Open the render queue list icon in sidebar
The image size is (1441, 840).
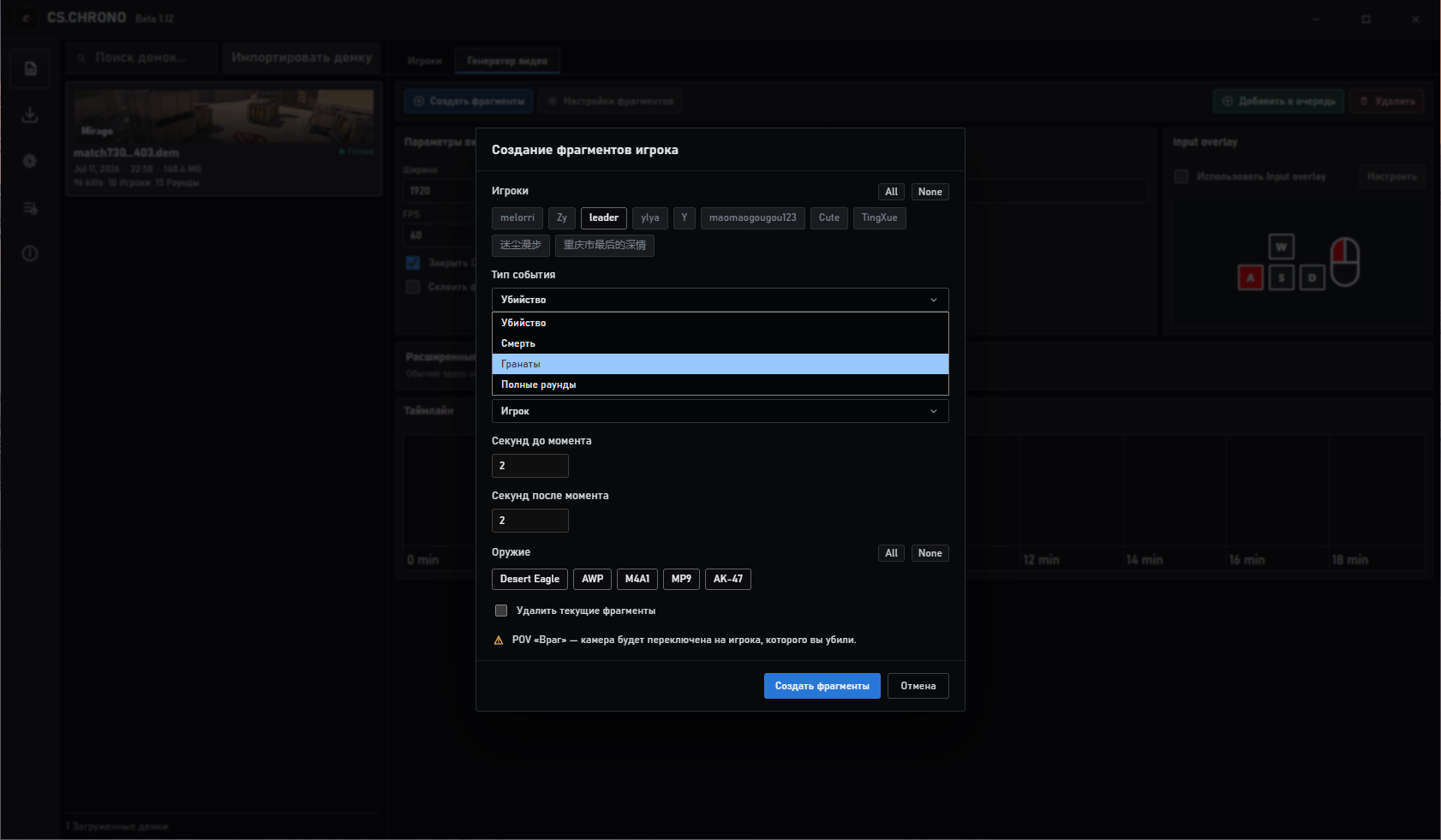(30, 208)
